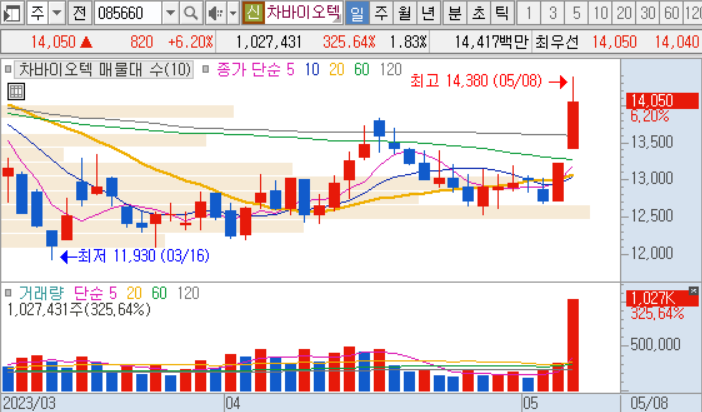Click the 325.64% volume ratio in the quote bar
Viewport: 702px width, 412px height.
[349, 42]
